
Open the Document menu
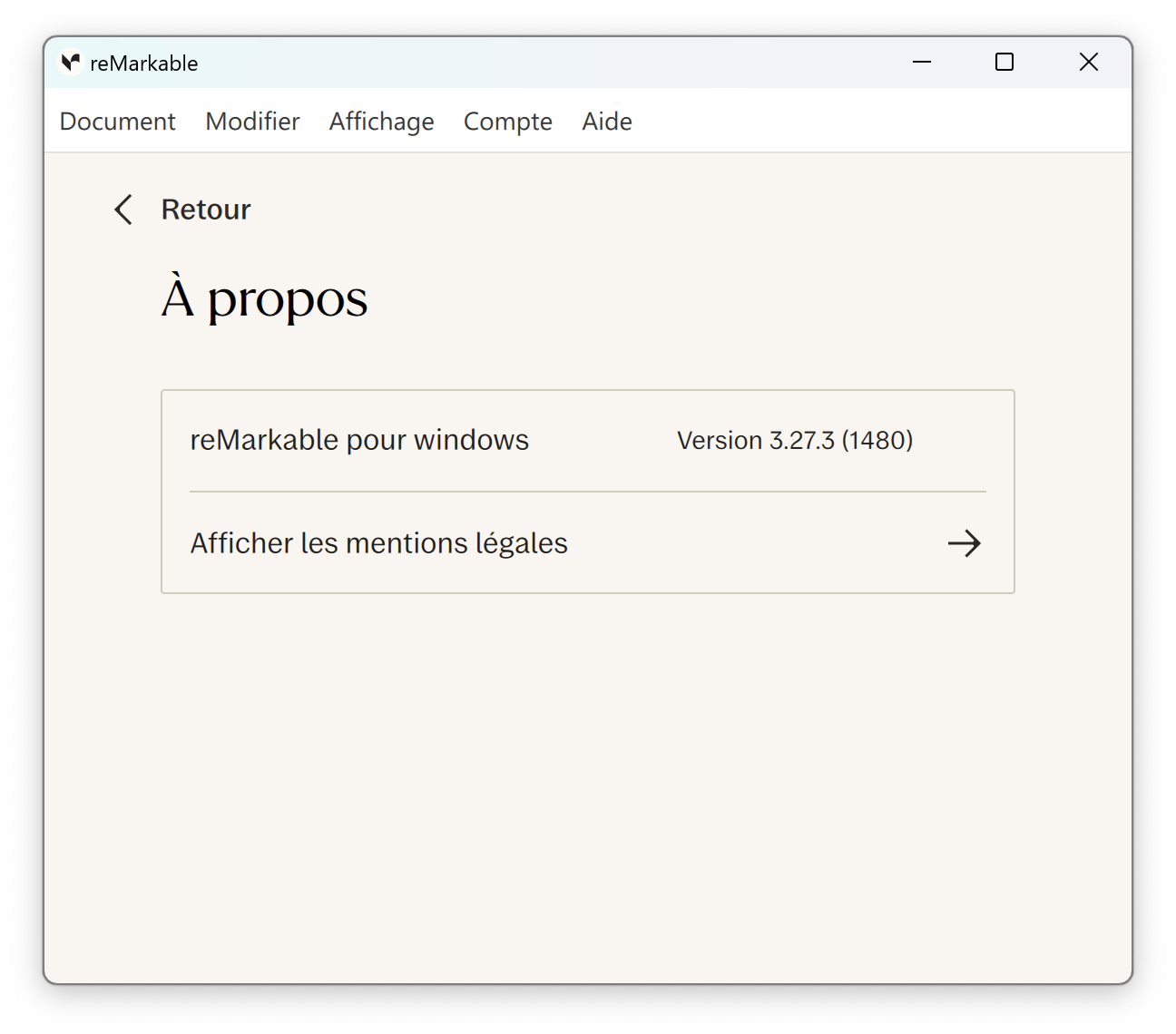coord(118,122)
